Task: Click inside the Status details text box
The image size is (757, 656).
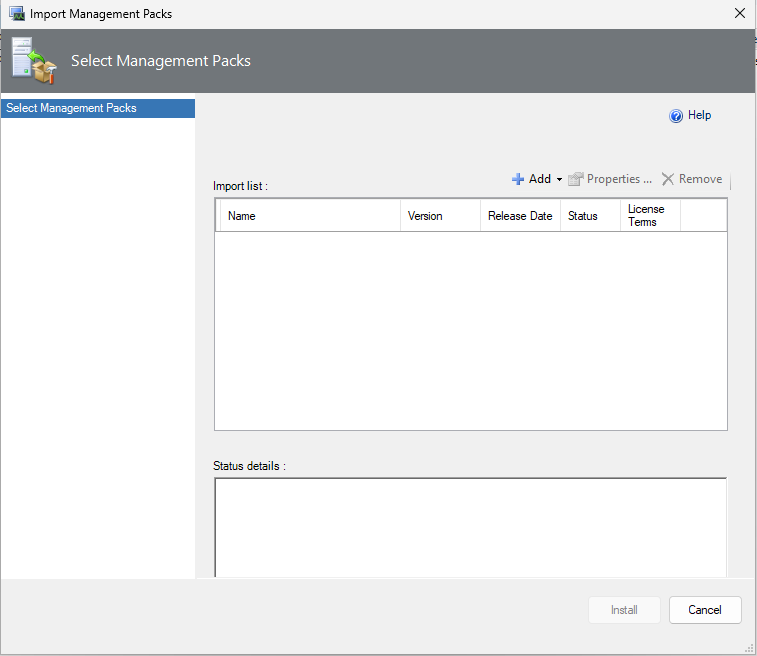Action: click(x=471, y=528)
